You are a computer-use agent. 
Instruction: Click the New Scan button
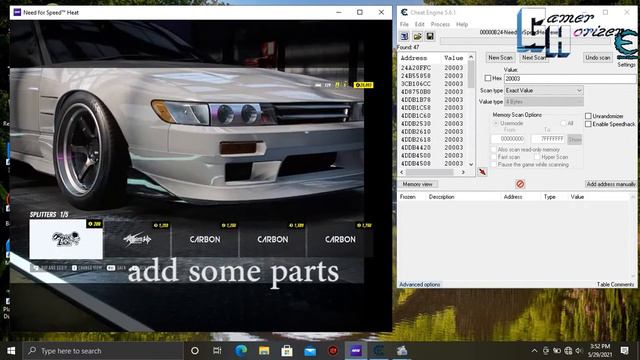pyautogui.click(x=500, y=58)
